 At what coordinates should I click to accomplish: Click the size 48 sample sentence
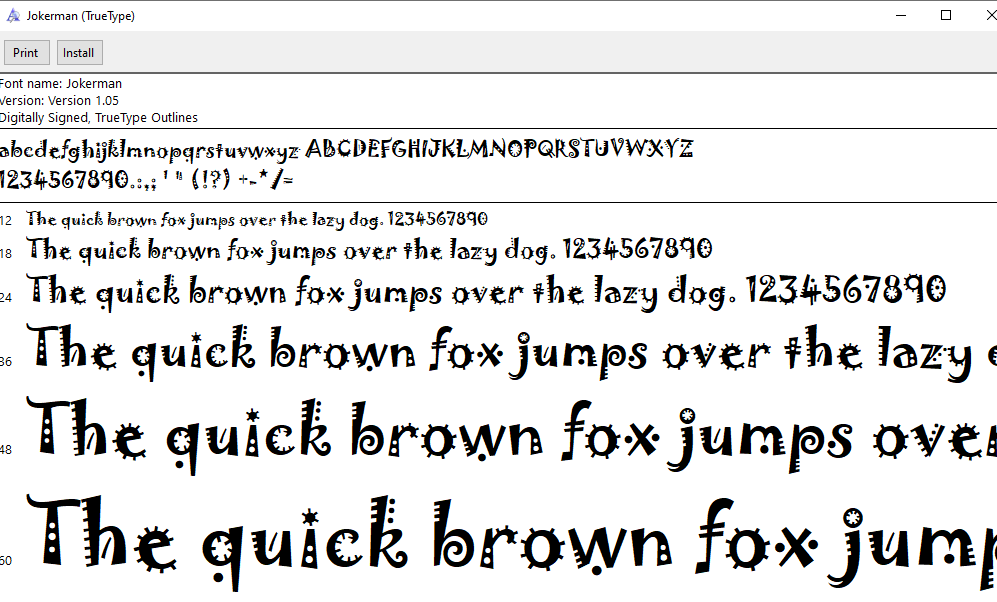[511, 435]
